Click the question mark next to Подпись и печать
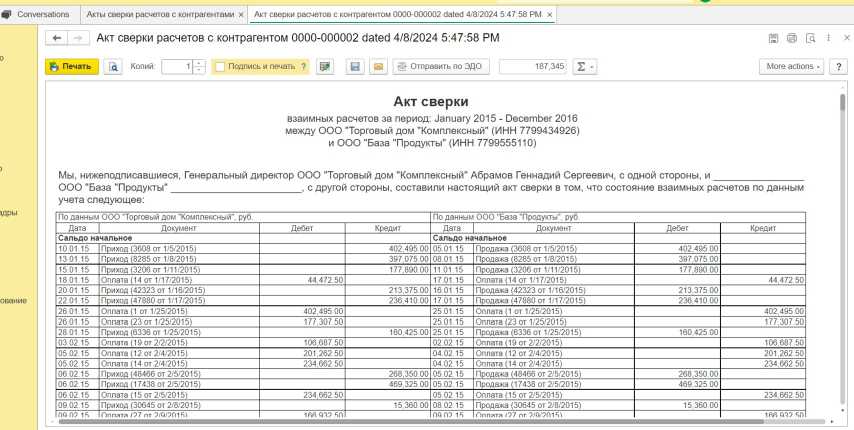Image resolution: width=854 pixels, height=430 pixels. click(x=303, y=66)
